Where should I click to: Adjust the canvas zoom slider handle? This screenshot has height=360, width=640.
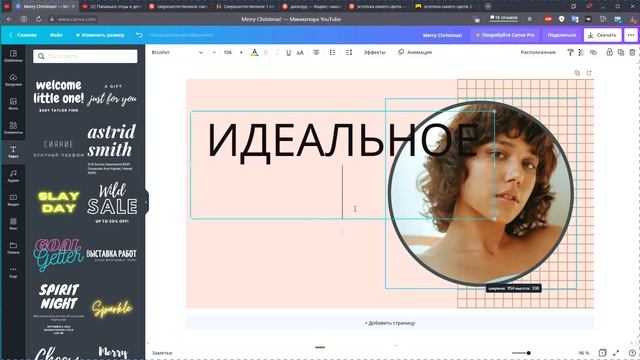[528, 353]
